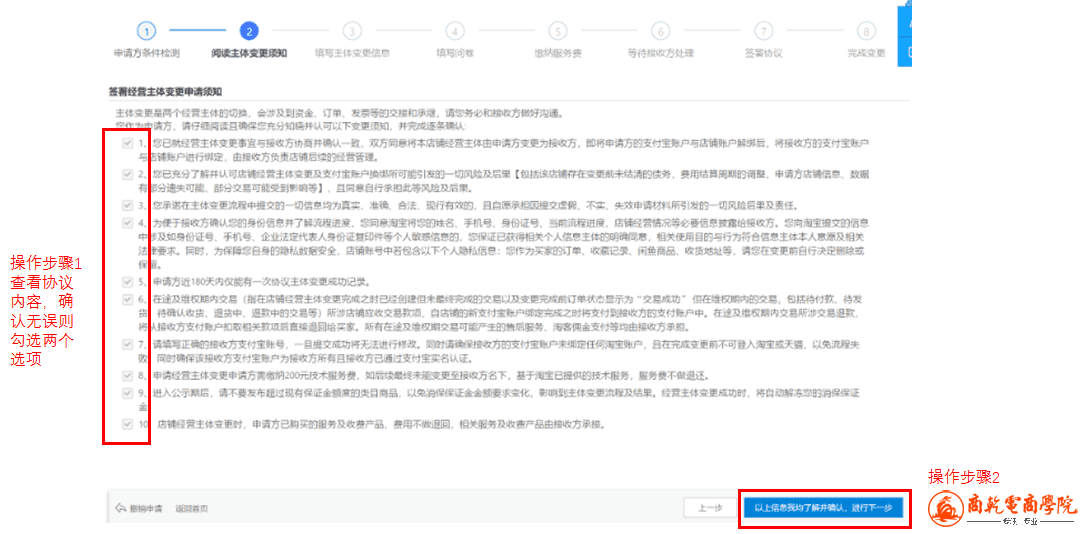Toggle checkbox for notice item 3
This screenshot has height=534, width=1083.
click(127, 204)
